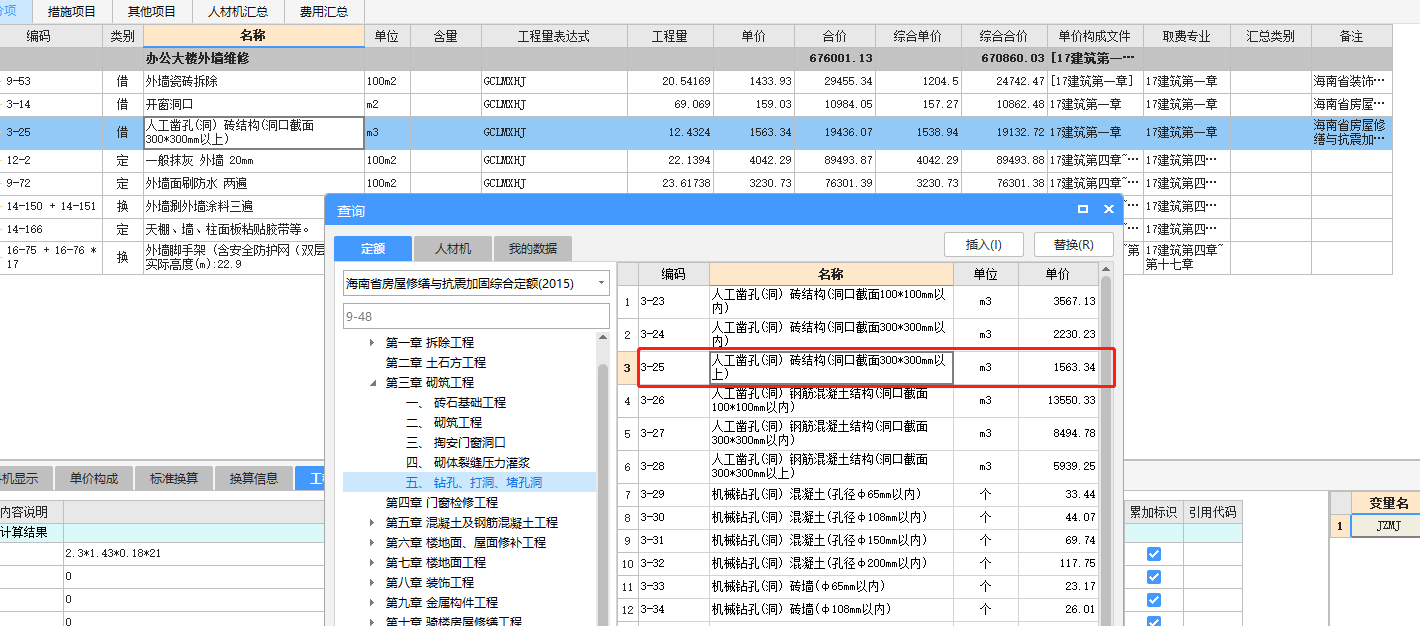Expand the 第七章 楼地面工程 node

[372, 562]
